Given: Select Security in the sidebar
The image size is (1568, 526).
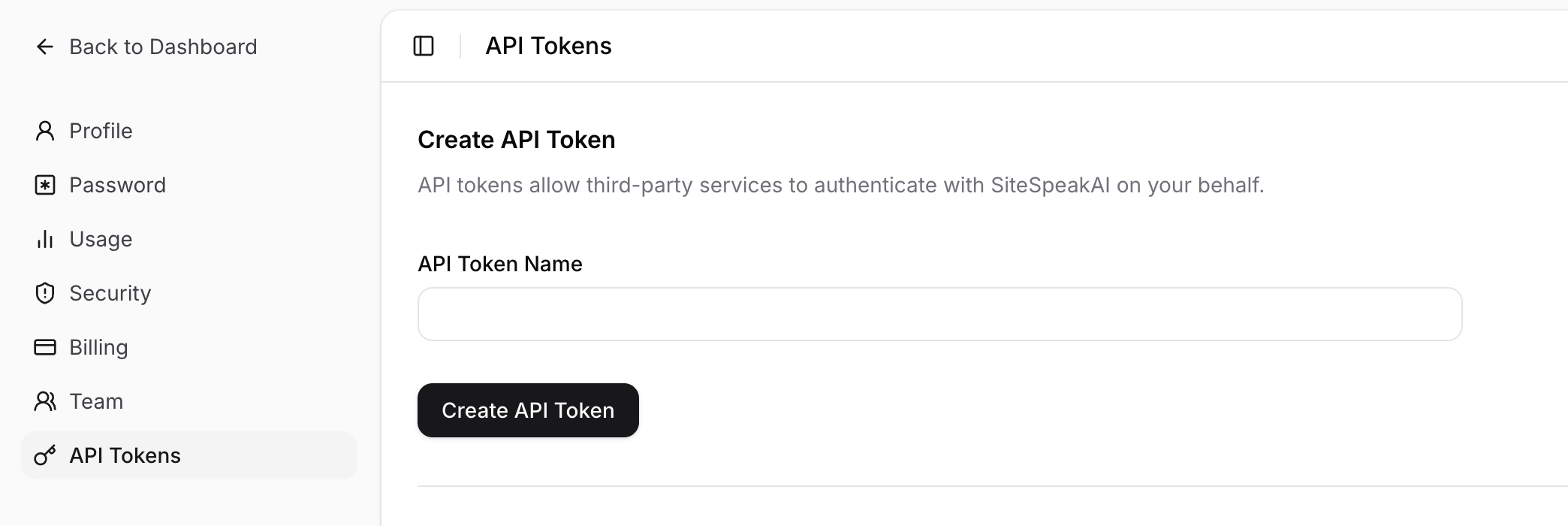Looking at the screenshot, I should coord(110,293).
